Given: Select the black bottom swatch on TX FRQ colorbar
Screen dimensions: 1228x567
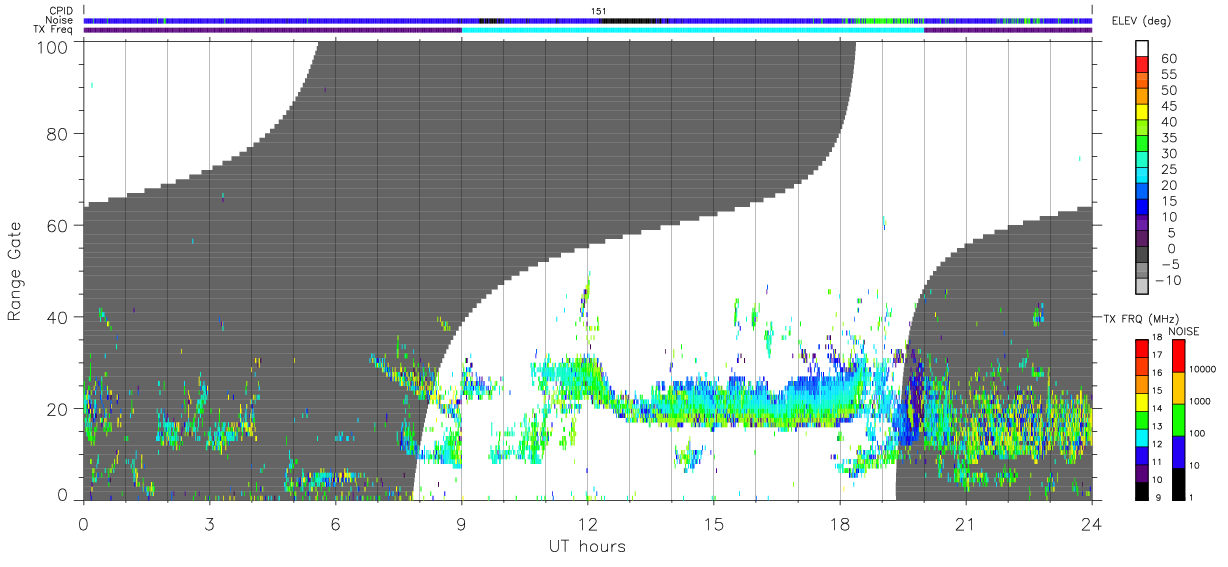Looking at the screenshot, I should [1142, 491].
